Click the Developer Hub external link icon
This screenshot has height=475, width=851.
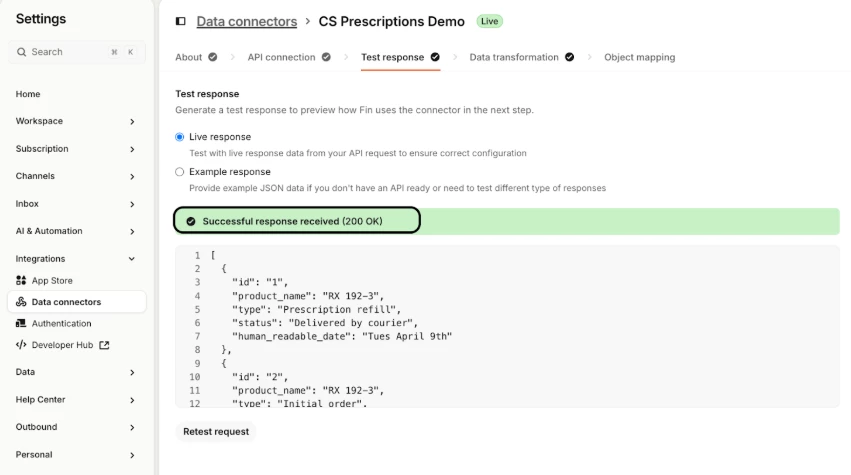click(x=105, y=345)
